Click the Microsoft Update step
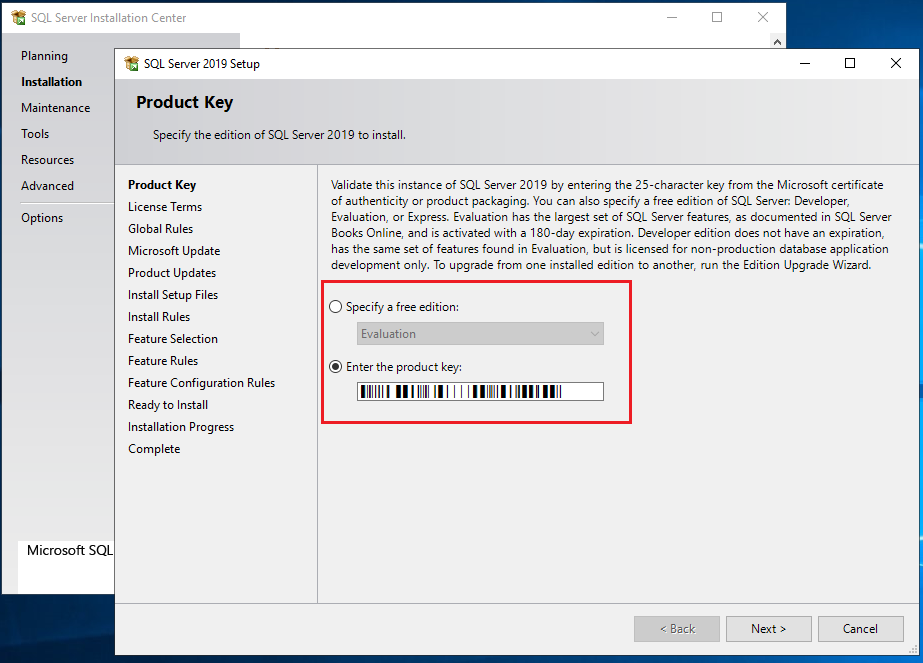This screenshot has height=663, width=923. (174, 251)
